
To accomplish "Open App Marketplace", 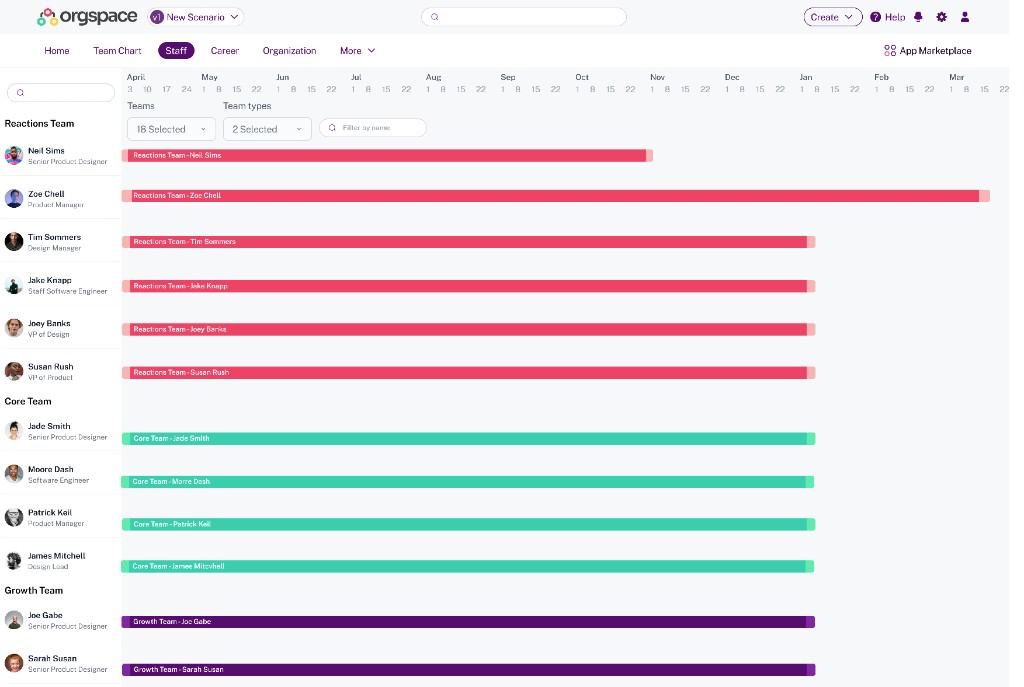I will (x=927, y=50).
